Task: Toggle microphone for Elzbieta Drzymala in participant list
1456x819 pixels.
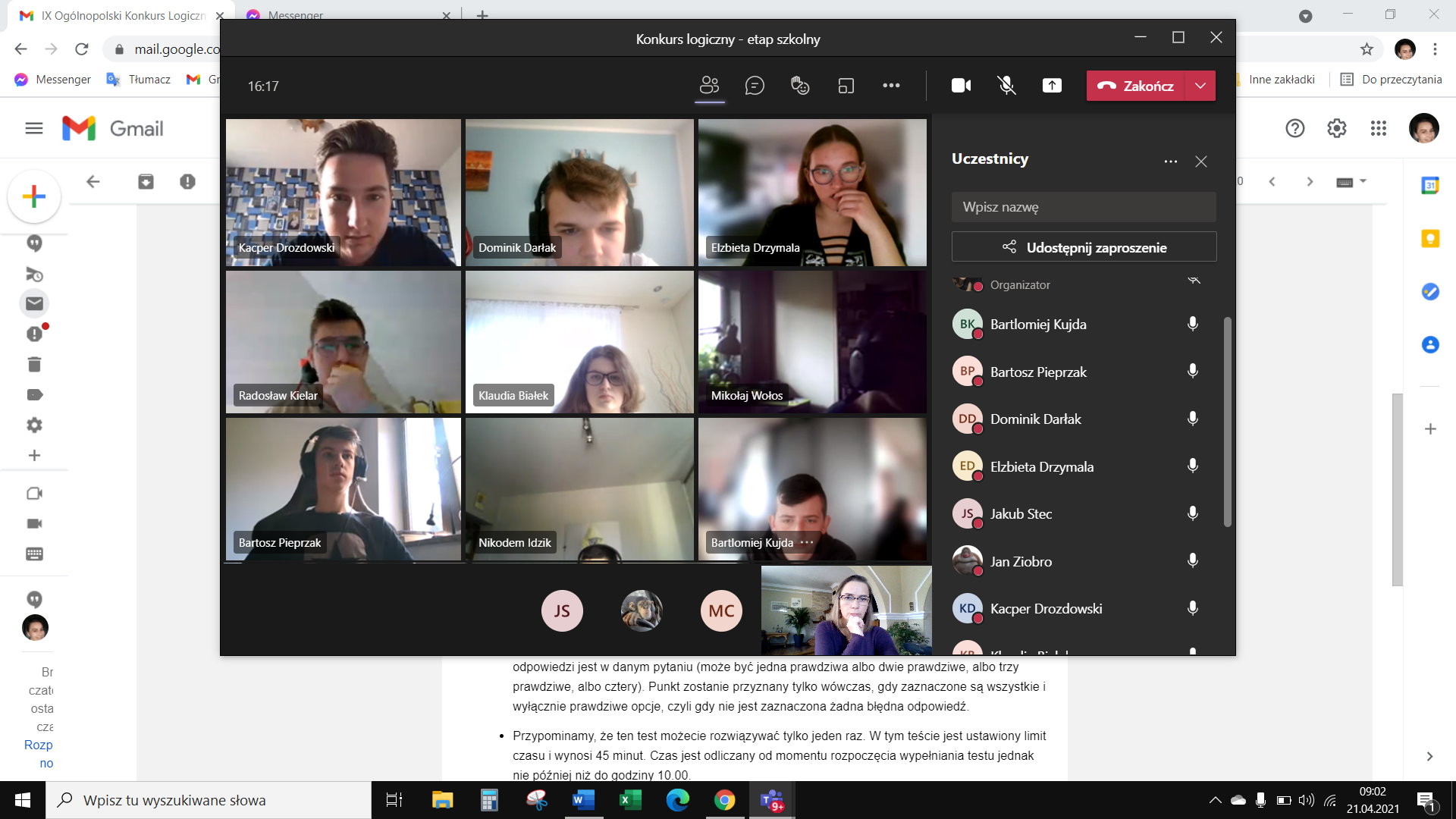Action: 1193,466
